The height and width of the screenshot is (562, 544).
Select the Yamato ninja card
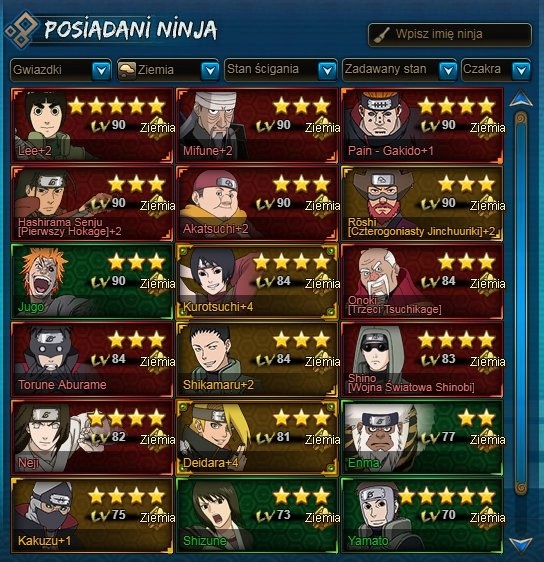[422, 516]
